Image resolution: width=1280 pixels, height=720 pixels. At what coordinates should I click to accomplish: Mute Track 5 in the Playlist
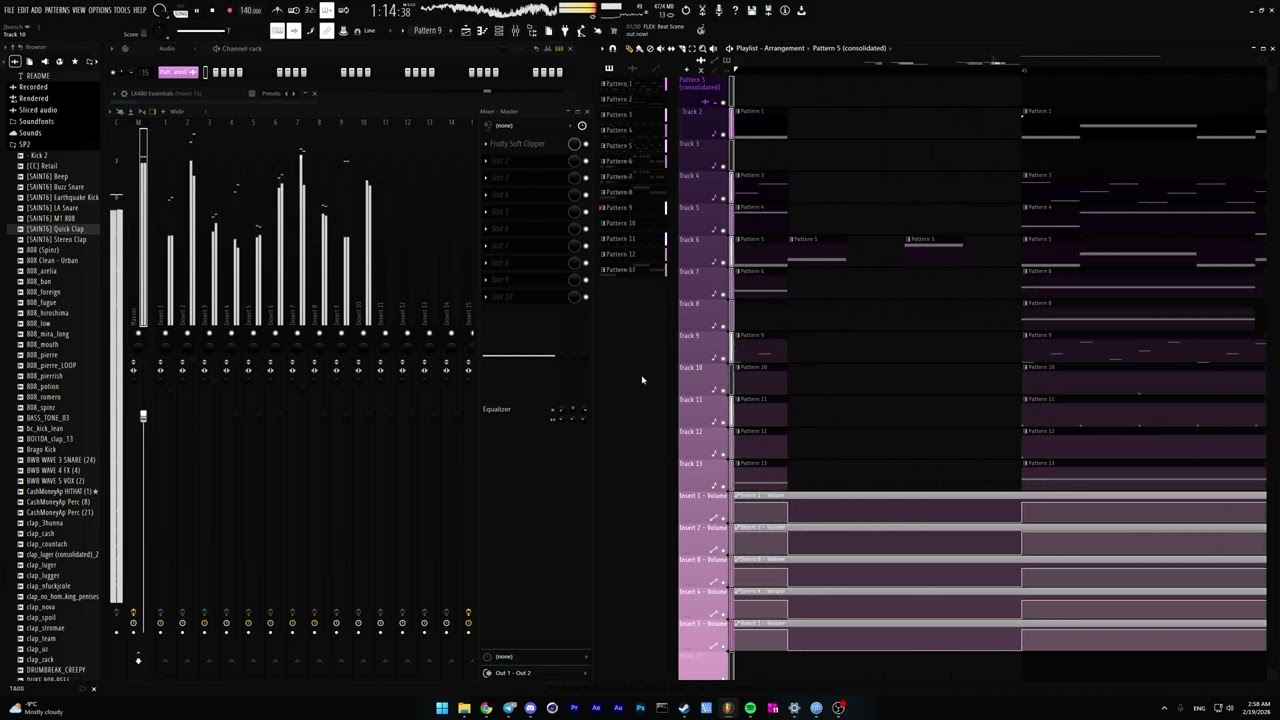click(x=723, y=230)
